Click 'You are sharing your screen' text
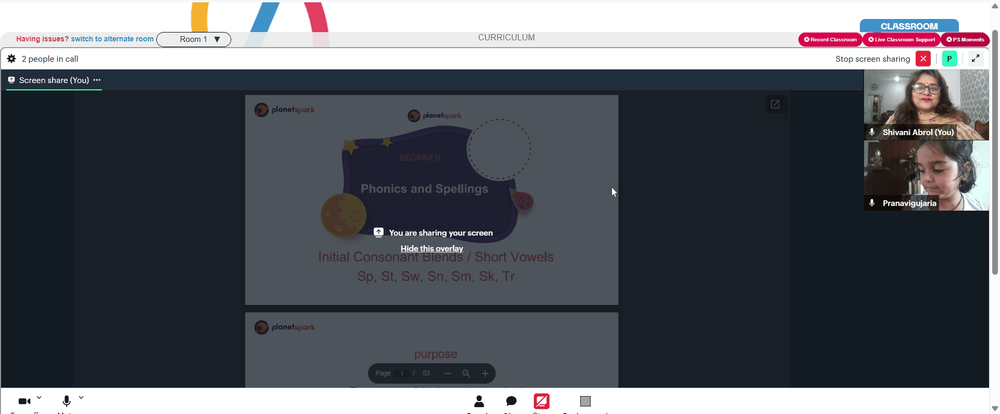 [441, 233]
